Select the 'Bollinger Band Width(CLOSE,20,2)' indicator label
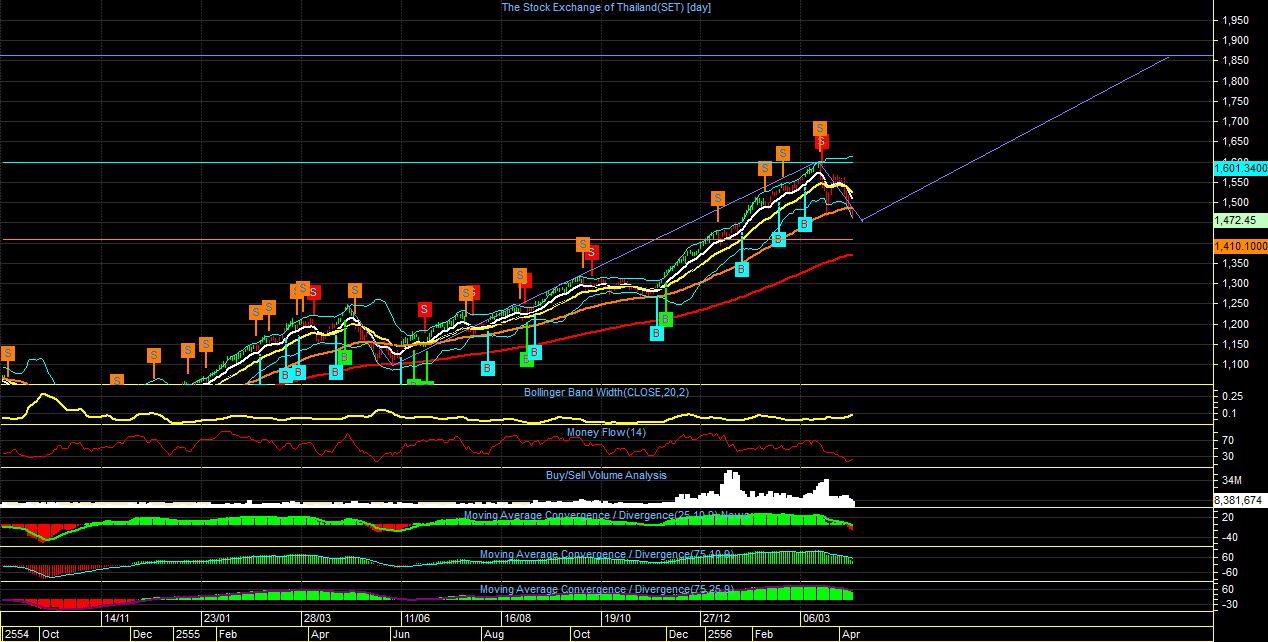The image size is (1268, 642). tap(606, 392)
